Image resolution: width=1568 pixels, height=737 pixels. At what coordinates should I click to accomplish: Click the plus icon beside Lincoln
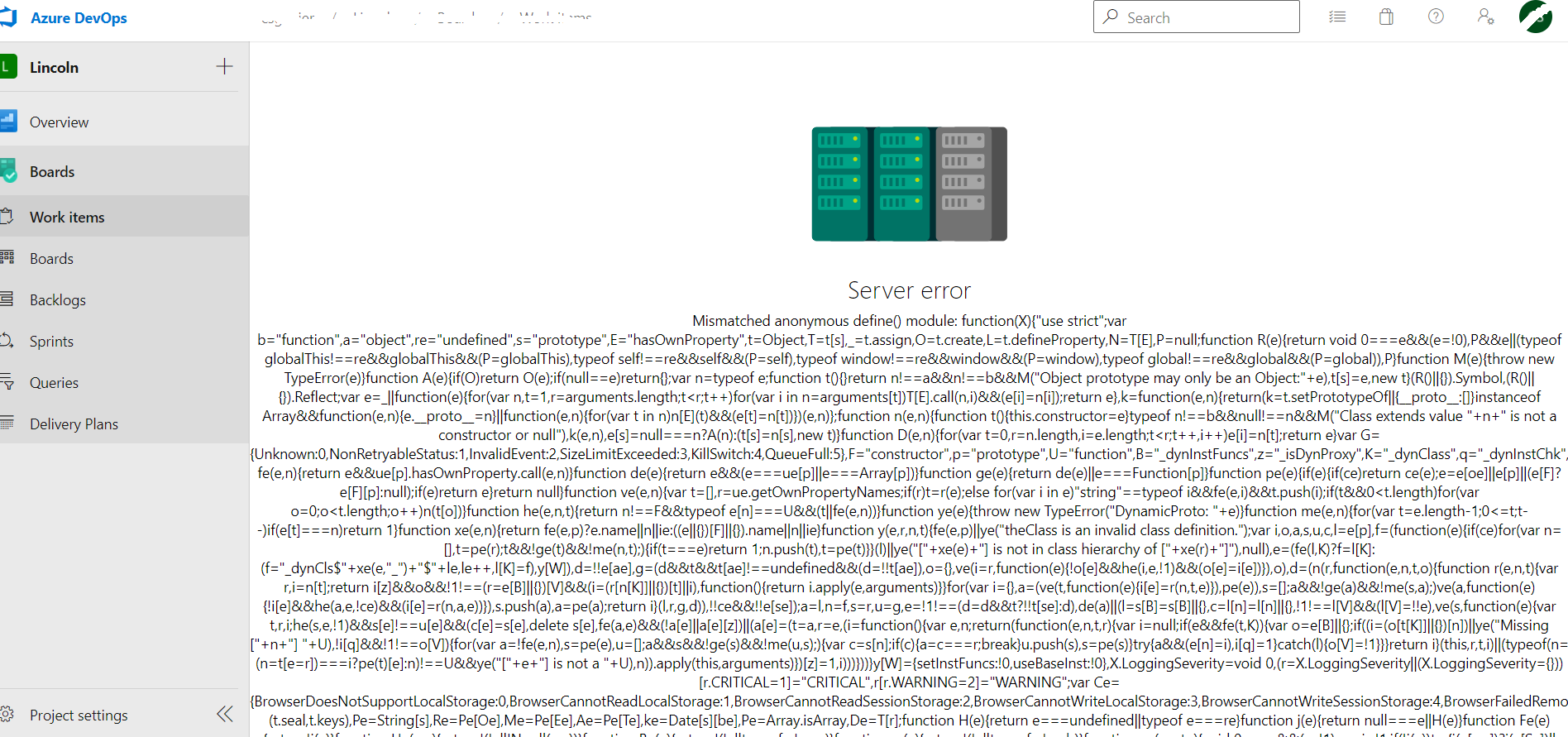[x=224, y=66]
